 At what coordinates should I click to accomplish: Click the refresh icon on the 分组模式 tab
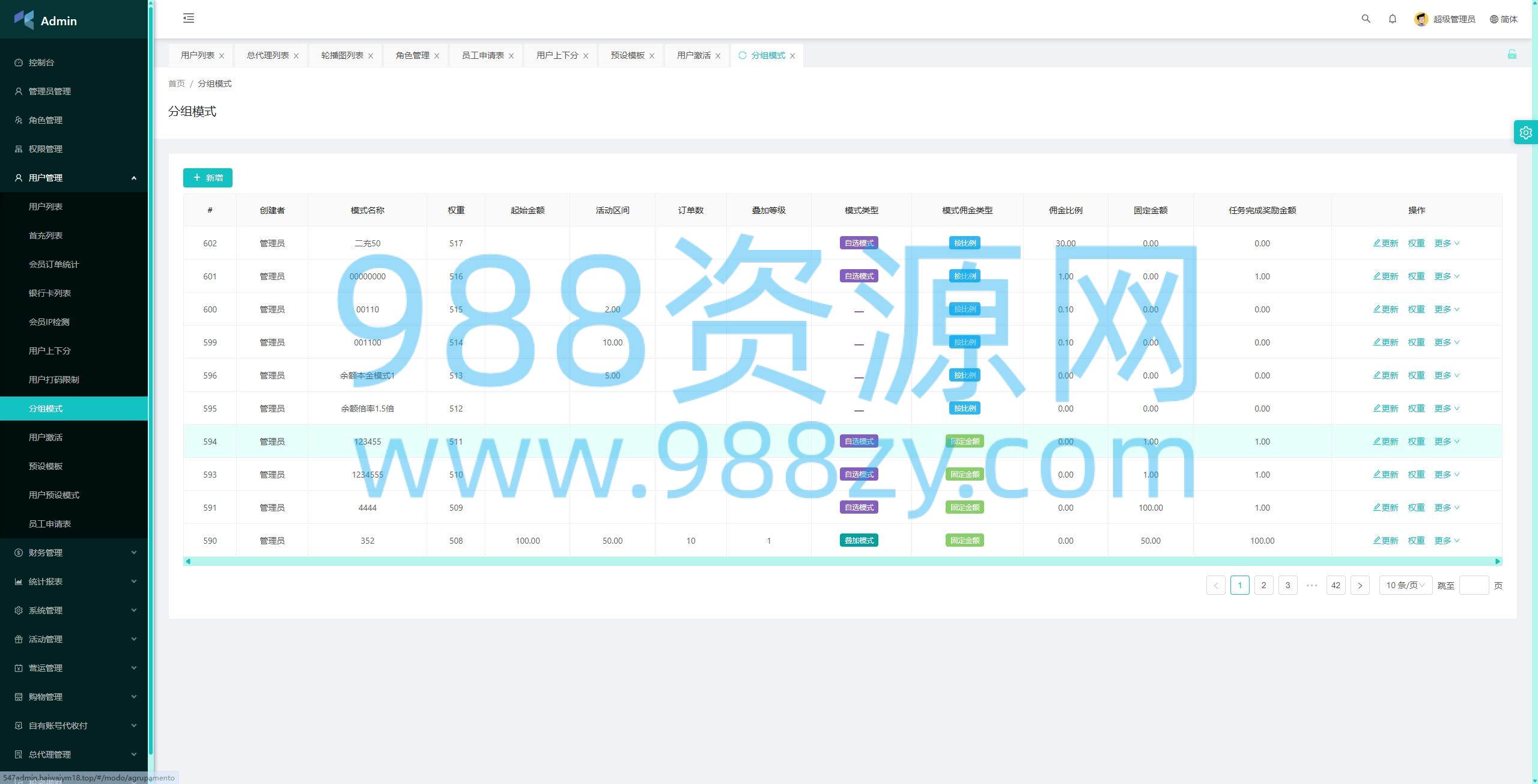pyautogui.click(x=743, y=55)
